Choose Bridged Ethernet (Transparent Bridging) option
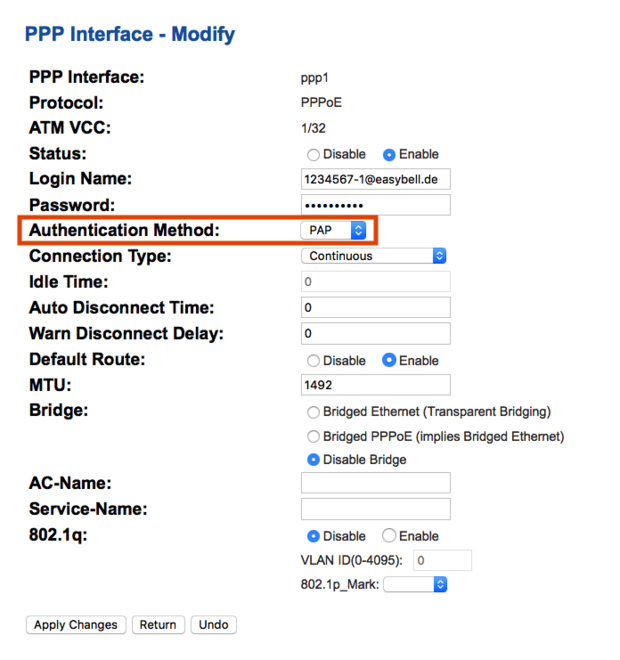Screen dimensions: 620x660 pyautogui.click(x=314, y=412)
